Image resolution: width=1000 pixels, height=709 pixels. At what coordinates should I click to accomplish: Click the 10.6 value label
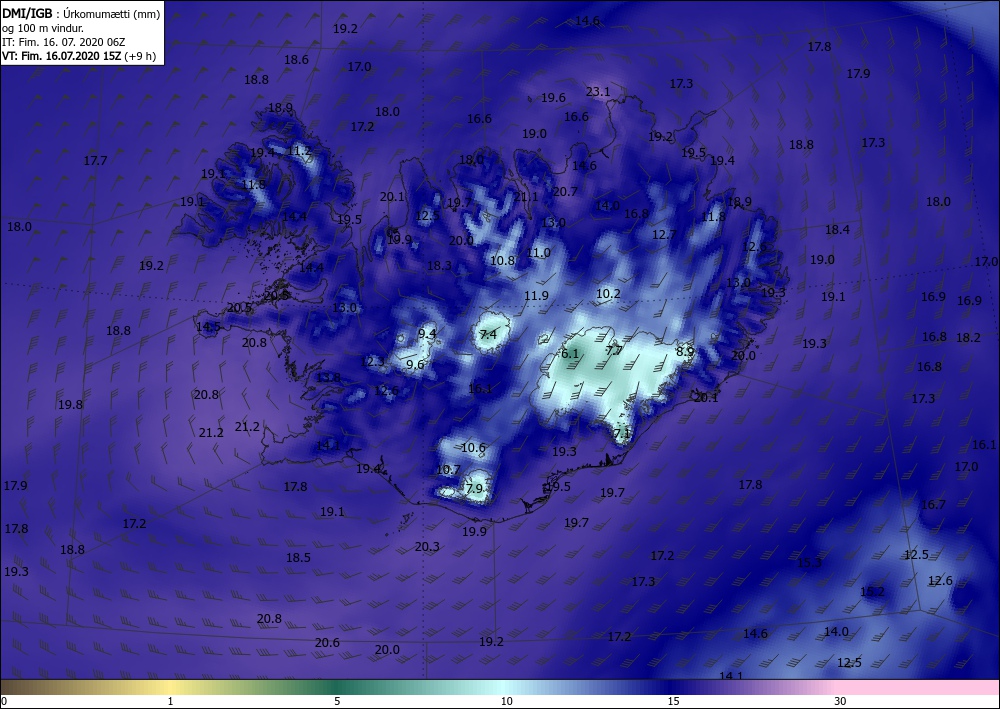coord(473,448)
